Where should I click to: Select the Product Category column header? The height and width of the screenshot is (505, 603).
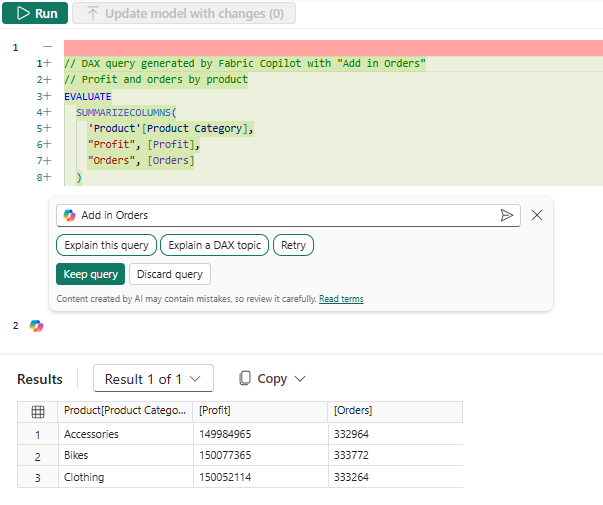click(x=124, y=411)
